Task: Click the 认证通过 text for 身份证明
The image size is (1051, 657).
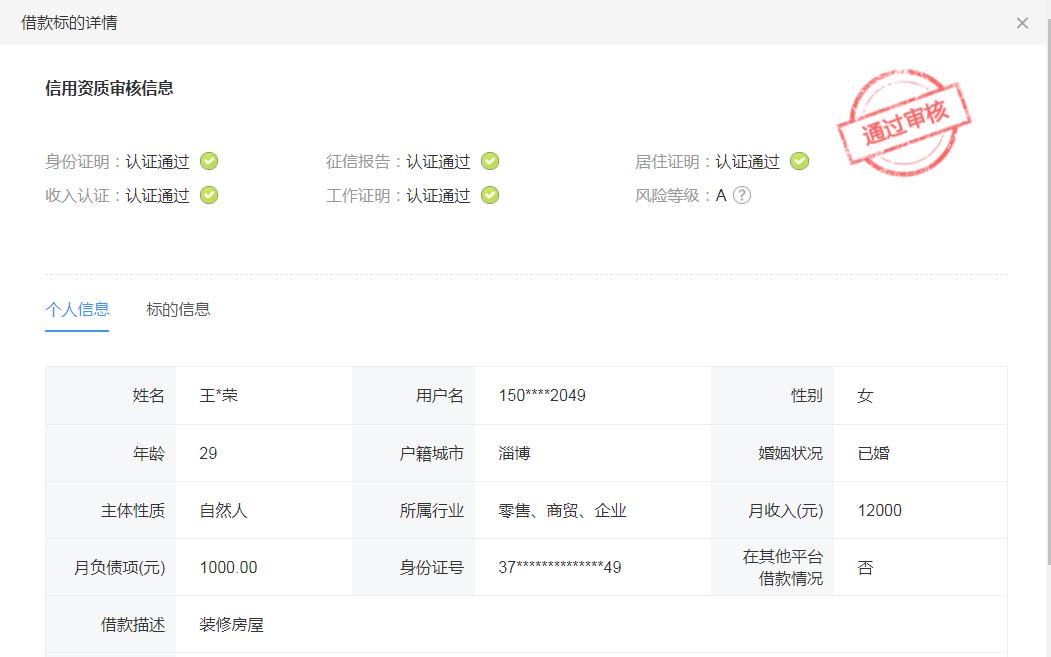Action: point(158,161)
